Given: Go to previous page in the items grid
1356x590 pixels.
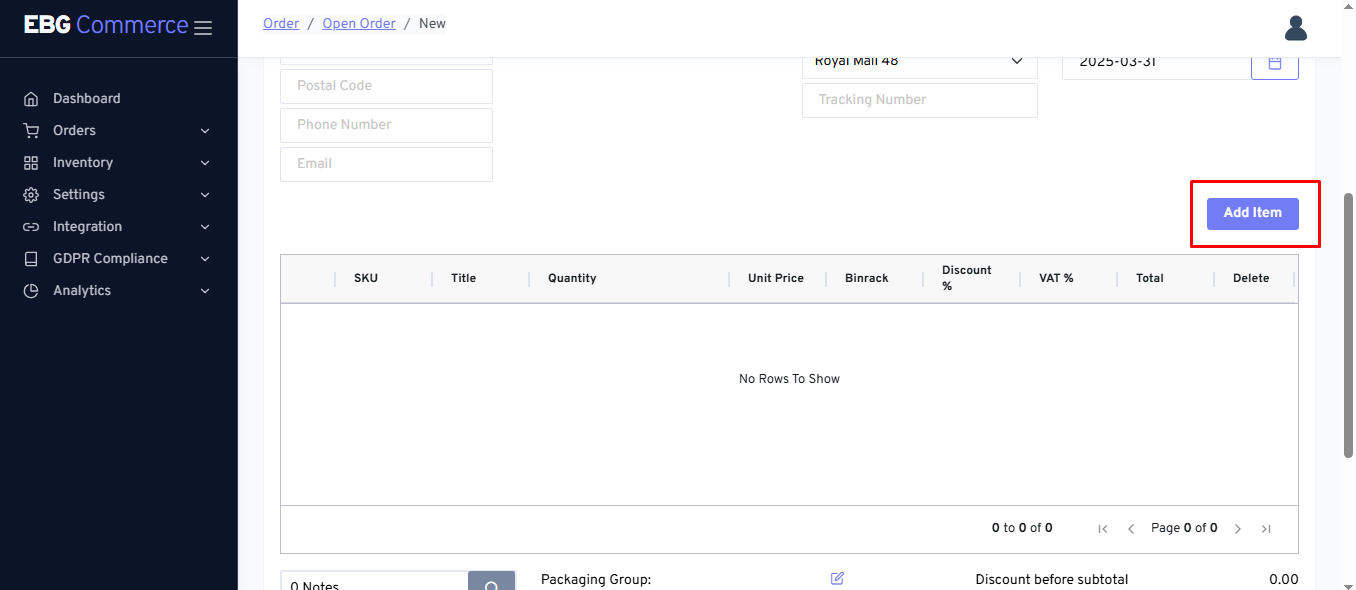Looking at the screenshot, I should pos(1131,529).
